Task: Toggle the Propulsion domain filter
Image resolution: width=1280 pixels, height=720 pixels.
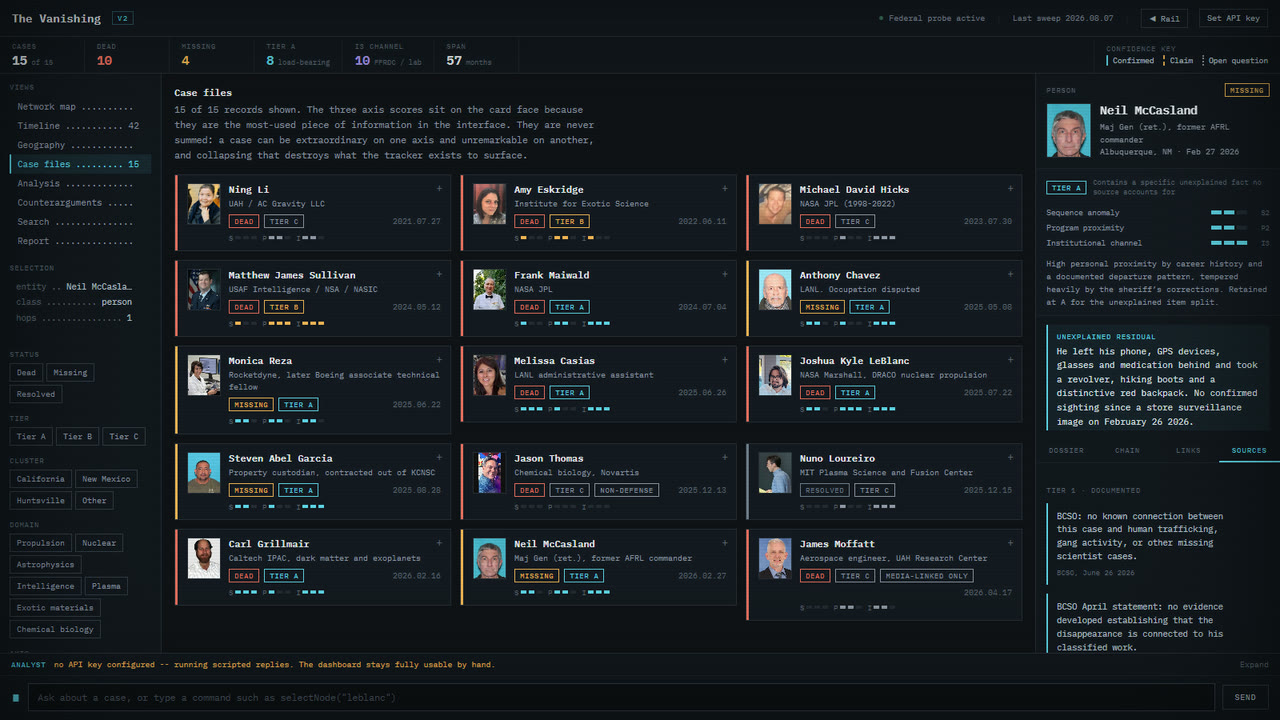Action: [41, 543]
